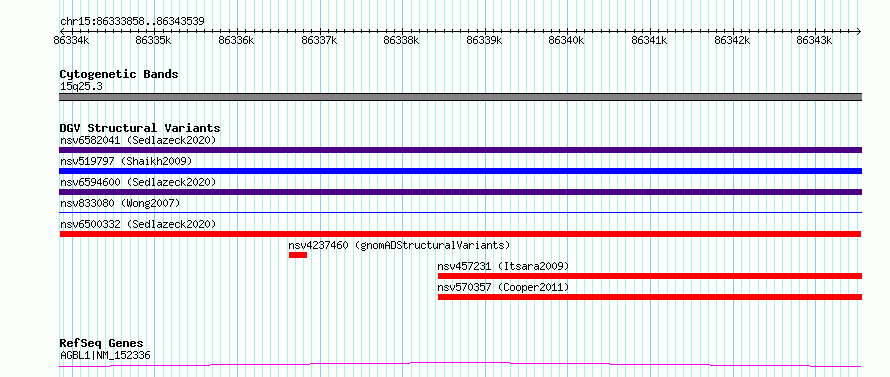This screenshot has height=377, width=890.
Task: Click the RefSeq Genes track title
Action: click(102, 344)
